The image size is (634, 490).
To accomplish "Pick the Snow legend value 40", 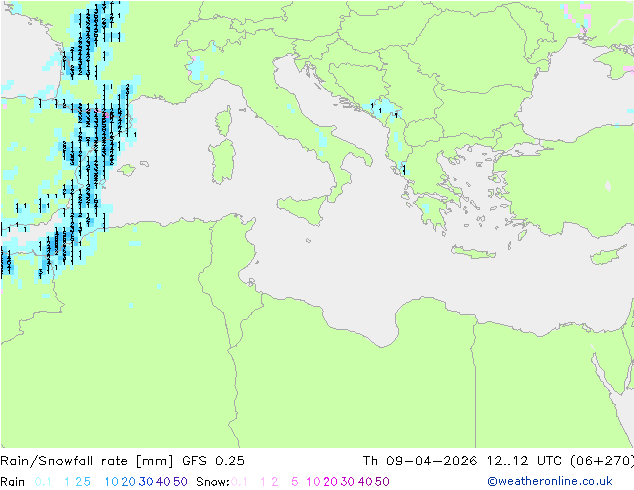I will click(x=365, y=482).
